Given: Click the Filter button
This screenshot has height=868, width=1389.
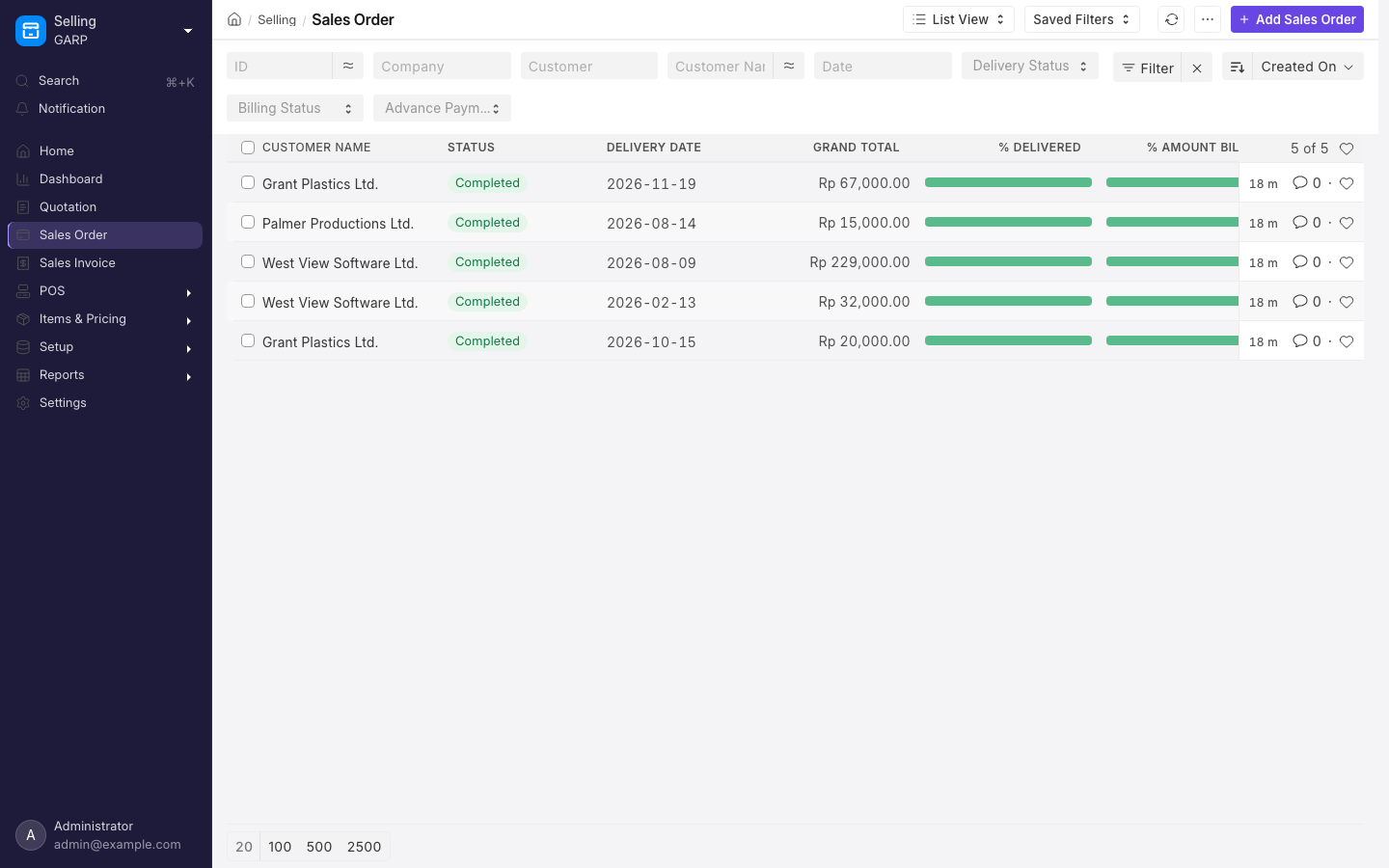Looking at the screenshot, I should click(x=1148, y=68).
